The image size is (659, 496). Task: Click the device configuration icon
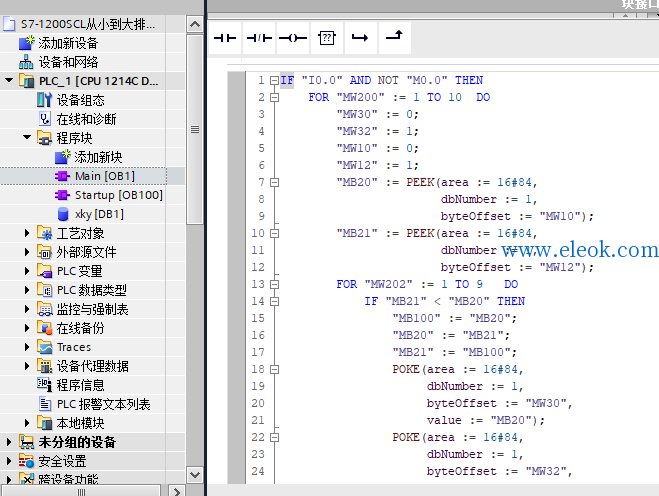point(44,100)
